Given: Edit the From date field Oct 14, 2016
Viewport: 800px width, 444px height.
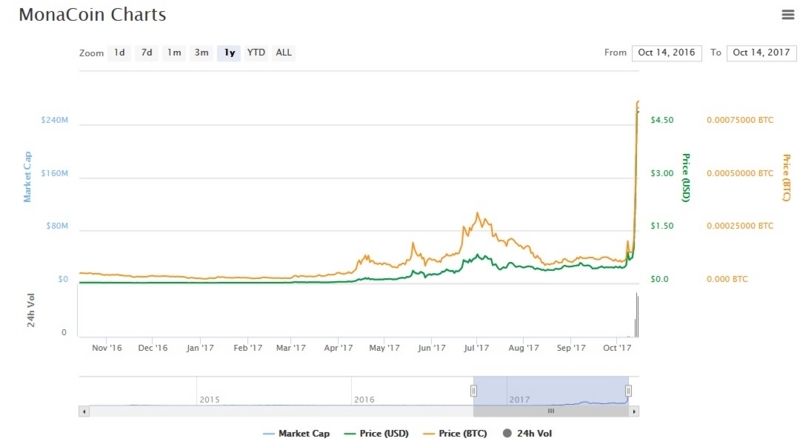Looking at the screenshot, I should pos(666,53).
